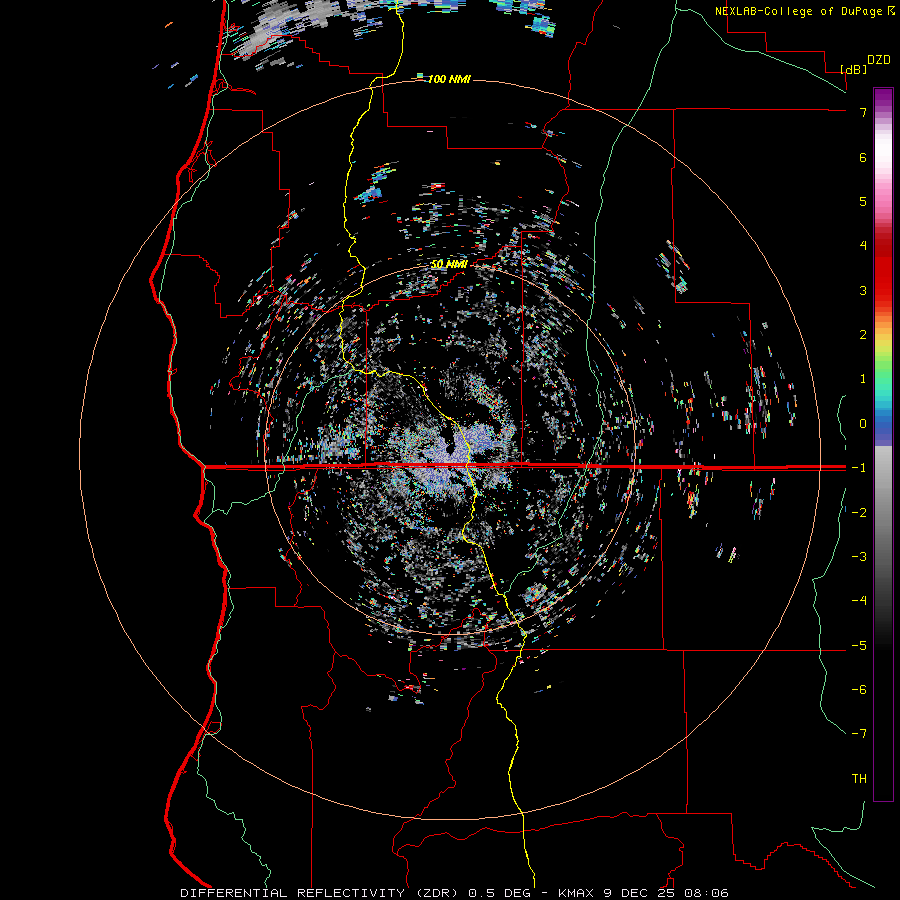The height and width of the screenshot is (900, 900).
Task: Click the KMAX radar site identifier
Action: point(577,893)
